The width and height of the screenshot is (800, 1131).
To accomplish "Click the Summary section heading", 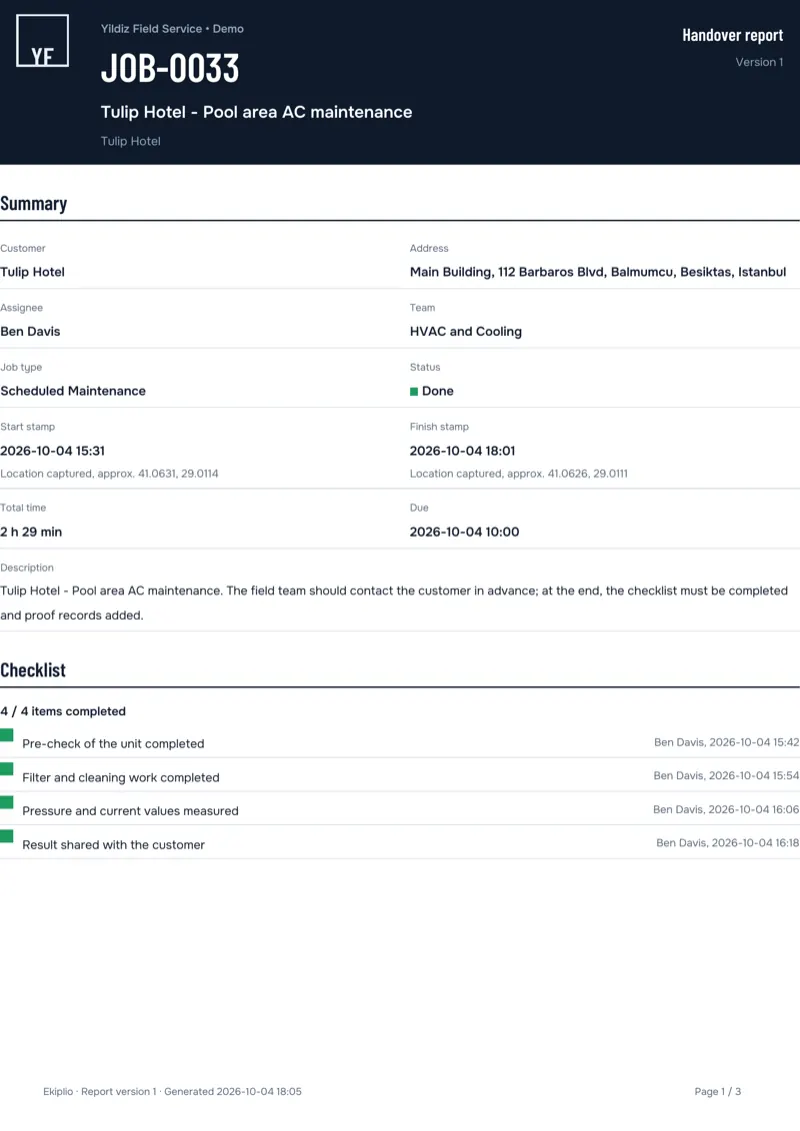I will 34,203.
